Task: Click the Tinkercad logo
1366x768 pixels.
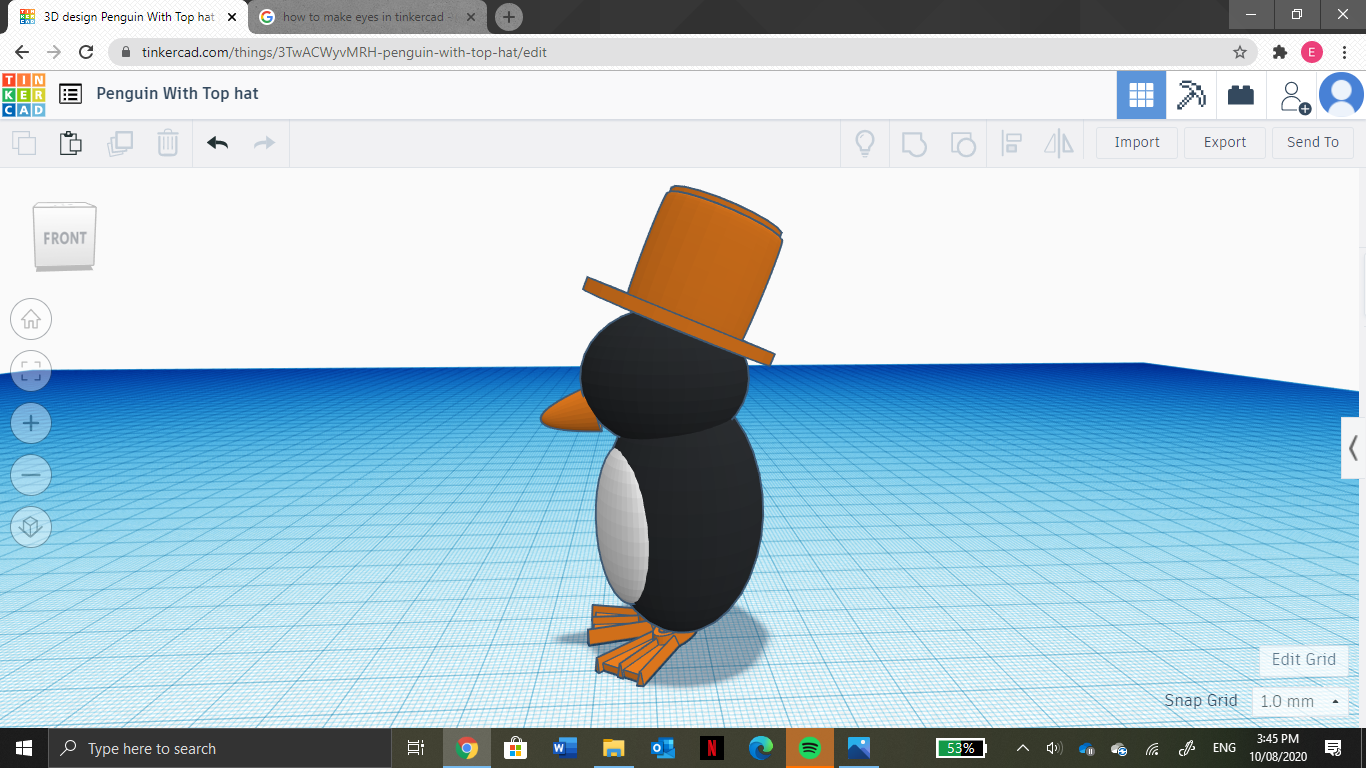Action: click(24, 94)
